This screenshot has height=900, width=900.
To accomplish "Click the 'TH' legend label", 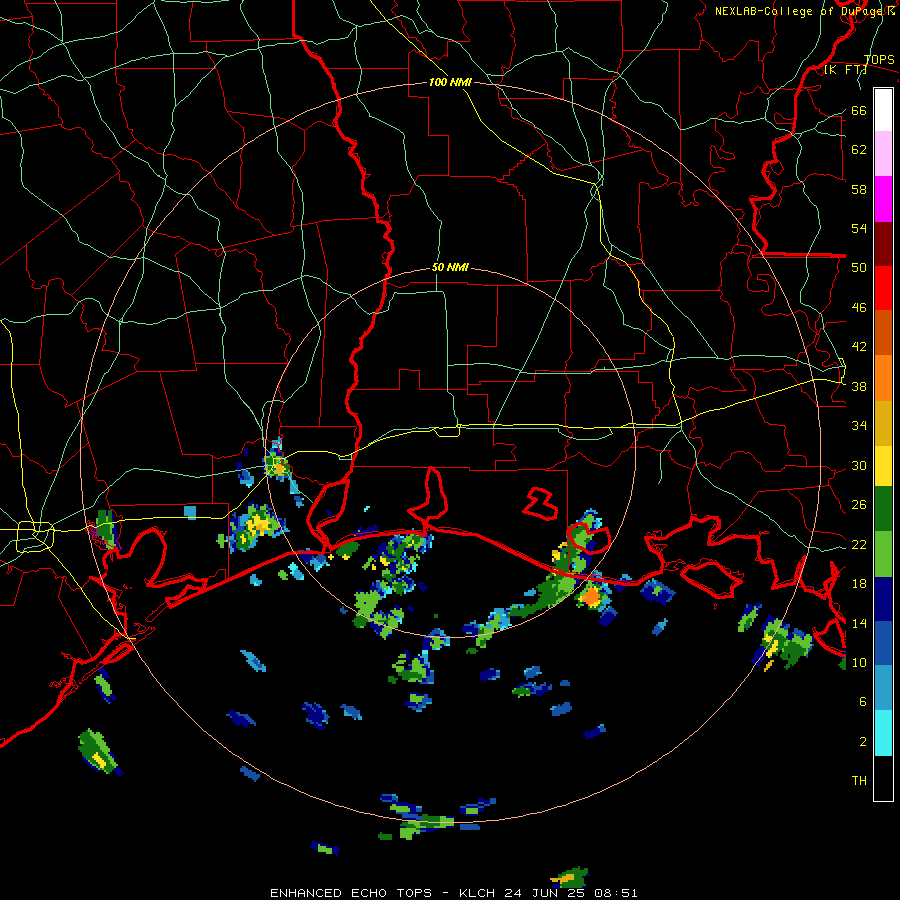I will (859, 780).
